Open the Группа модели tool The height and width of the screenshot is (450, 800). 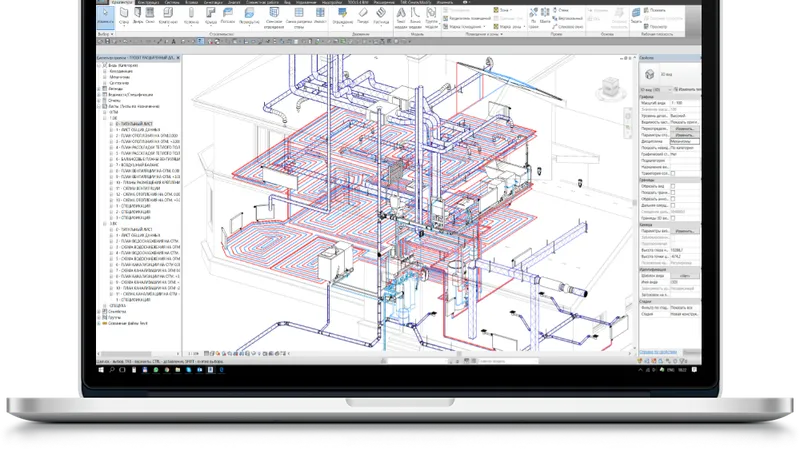click(431, 17)
